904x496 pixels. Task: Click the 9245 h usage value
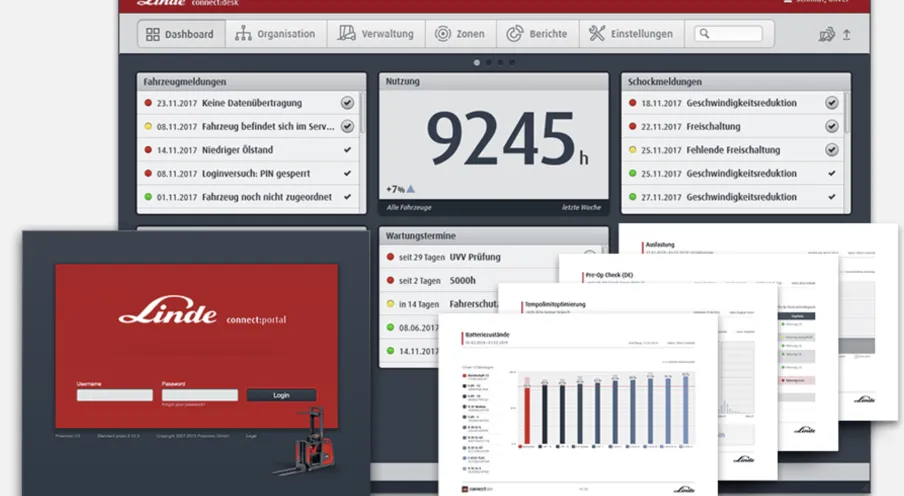[507, 138]
